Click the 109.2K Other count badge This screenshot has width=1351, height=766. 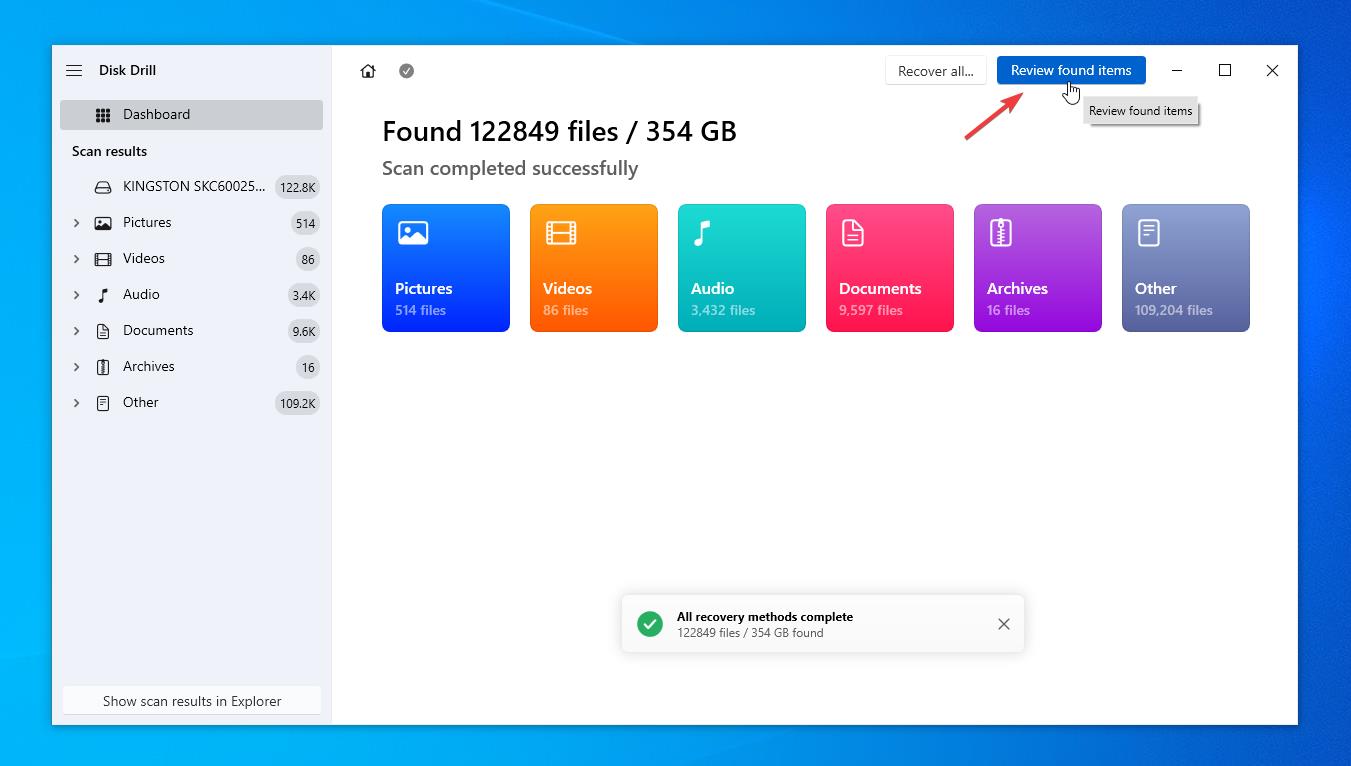(298, 403)
